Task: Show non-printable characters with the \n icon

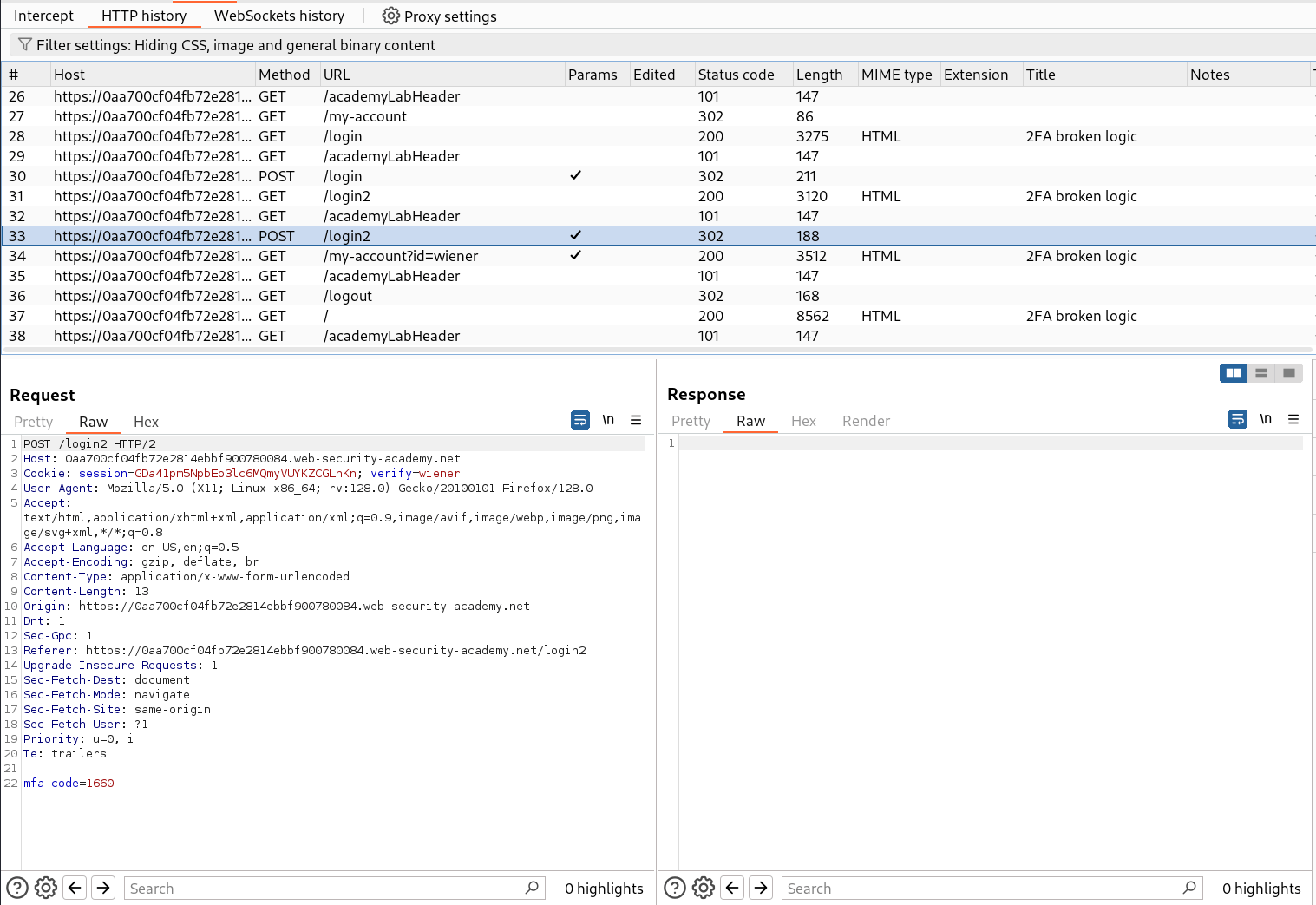Action: pos(608,420)
